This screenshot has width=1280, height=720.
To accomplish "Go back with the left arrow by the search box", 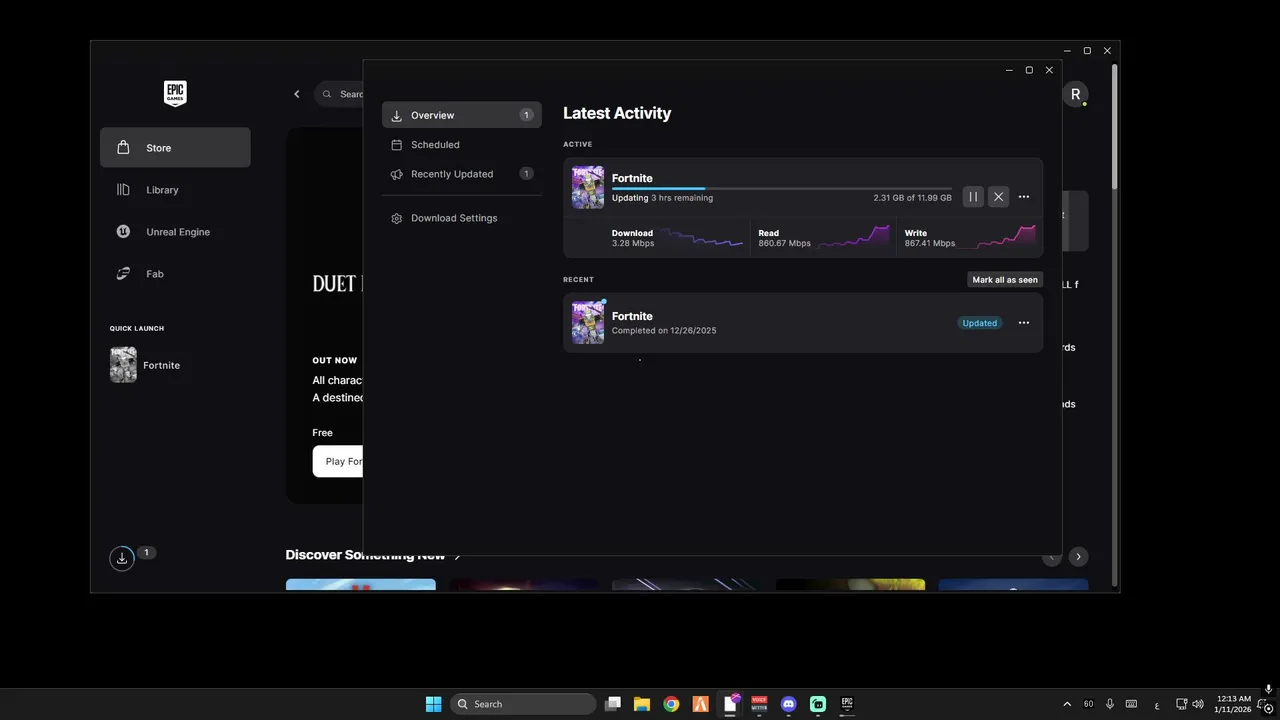I will (296, 94).
